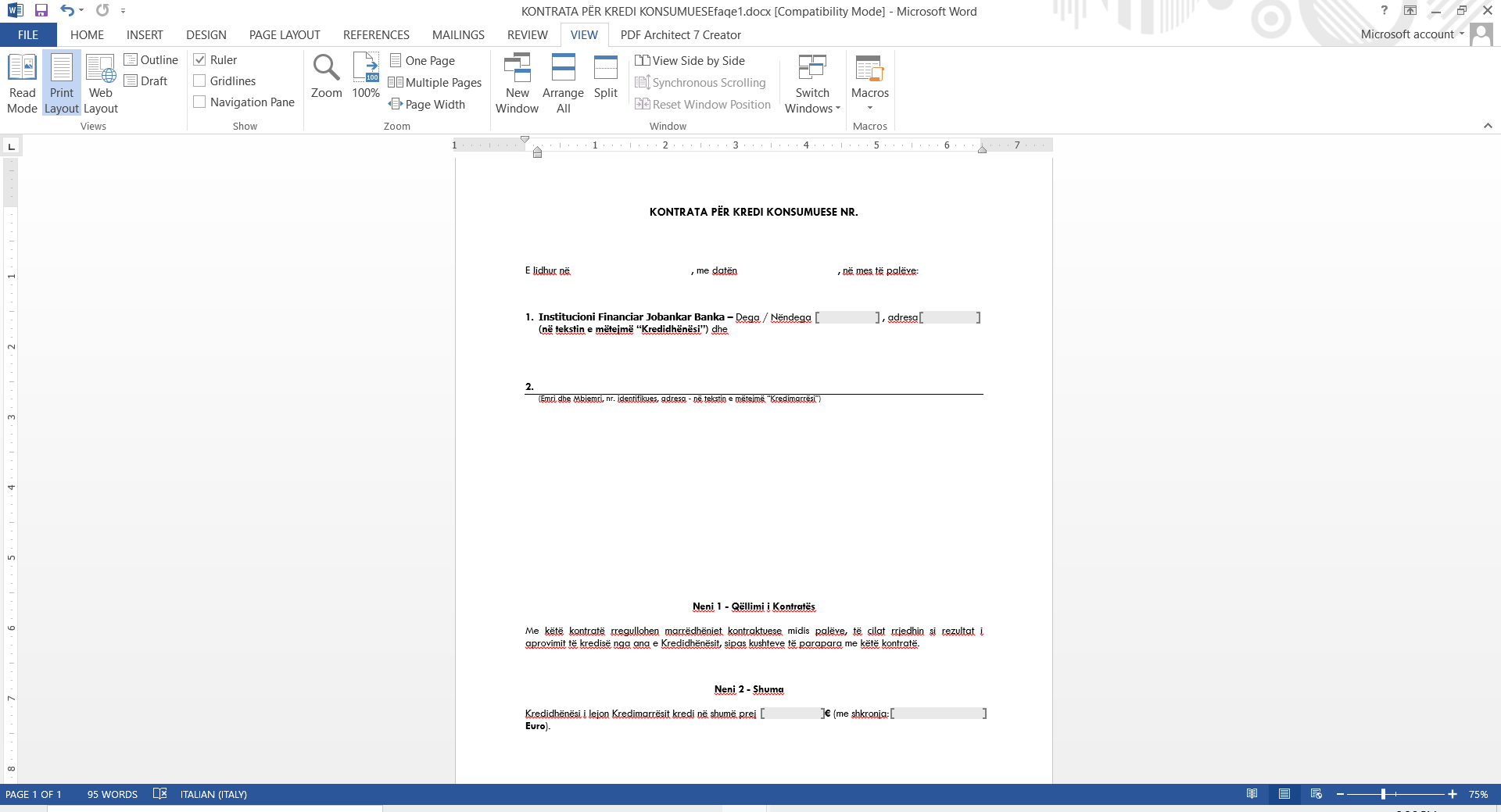Viewport: 1501px width, 812px height.
Task: Click the zoom slider handle
Action: click(1383, 794)
